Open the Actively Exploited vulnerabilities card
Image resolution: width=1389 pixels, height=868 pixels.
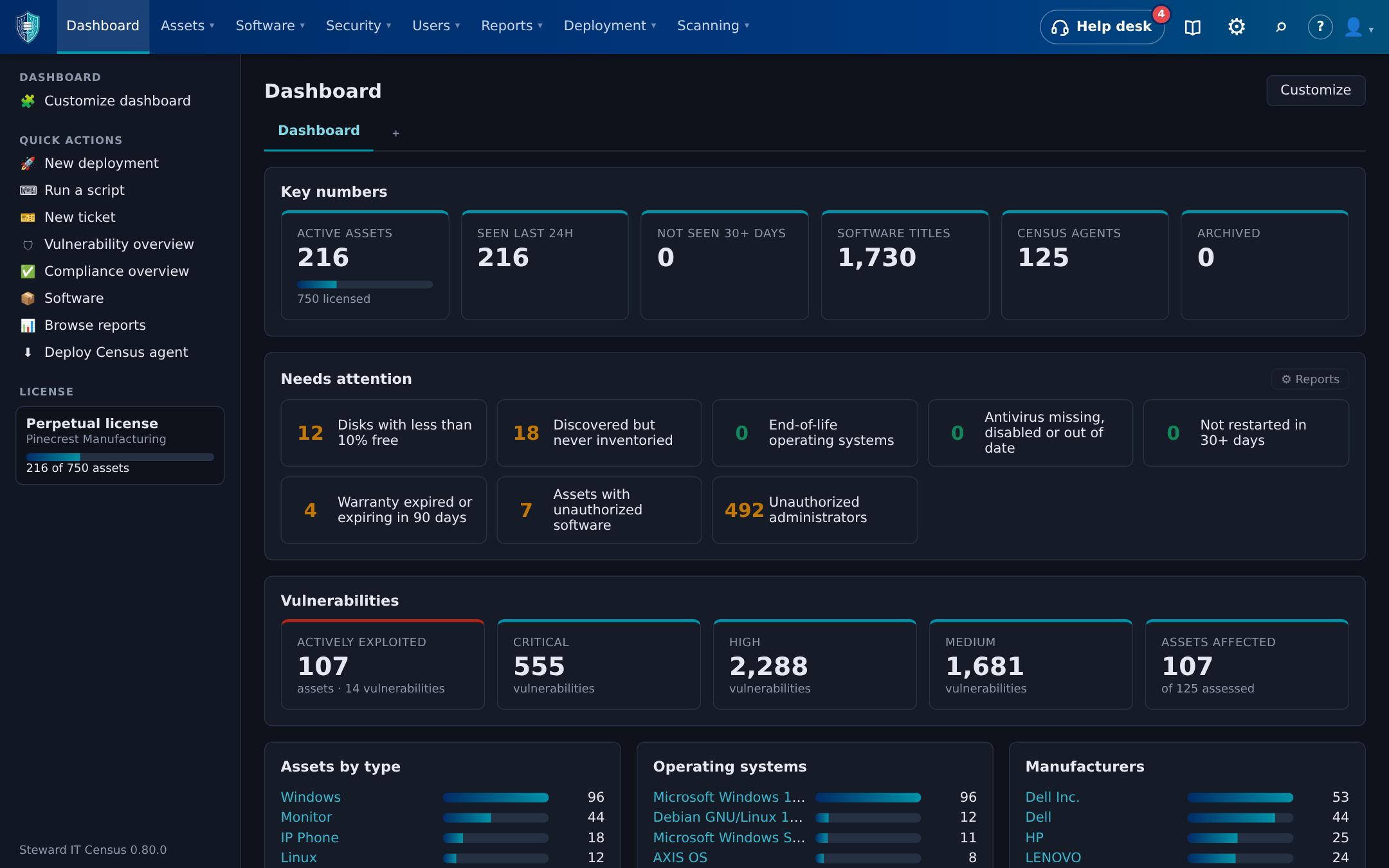pos(383,664)
